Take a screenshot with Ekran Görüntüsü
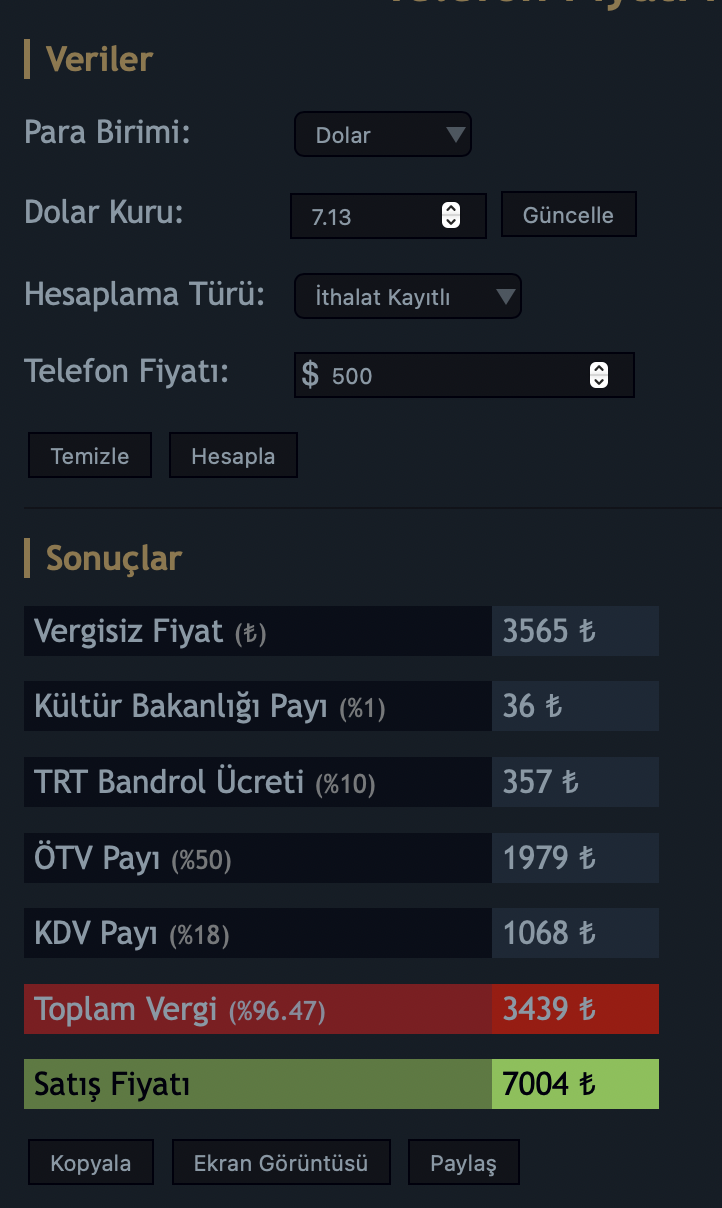The height and width of the screenshot is (1208, 722). click(281, 1163)
